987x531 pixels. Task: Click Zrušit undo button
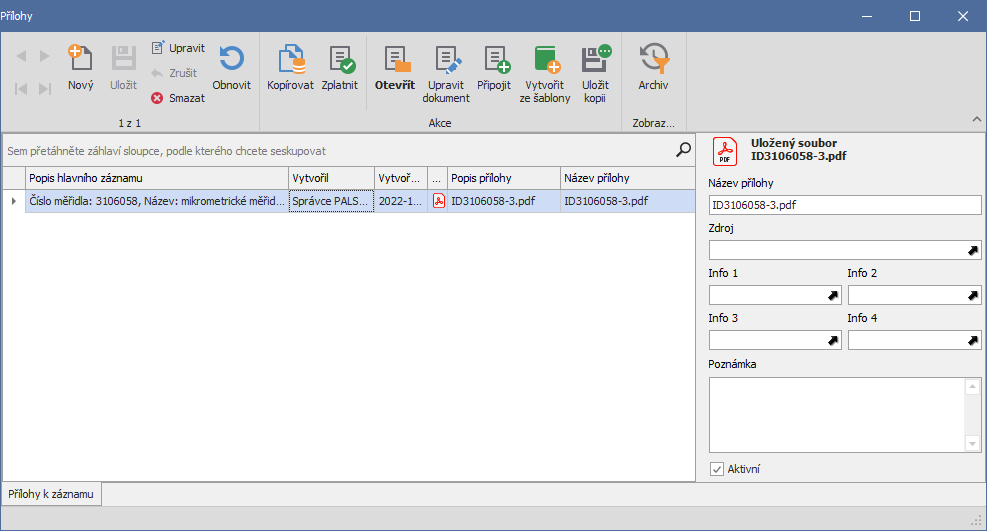pos(174,73)
